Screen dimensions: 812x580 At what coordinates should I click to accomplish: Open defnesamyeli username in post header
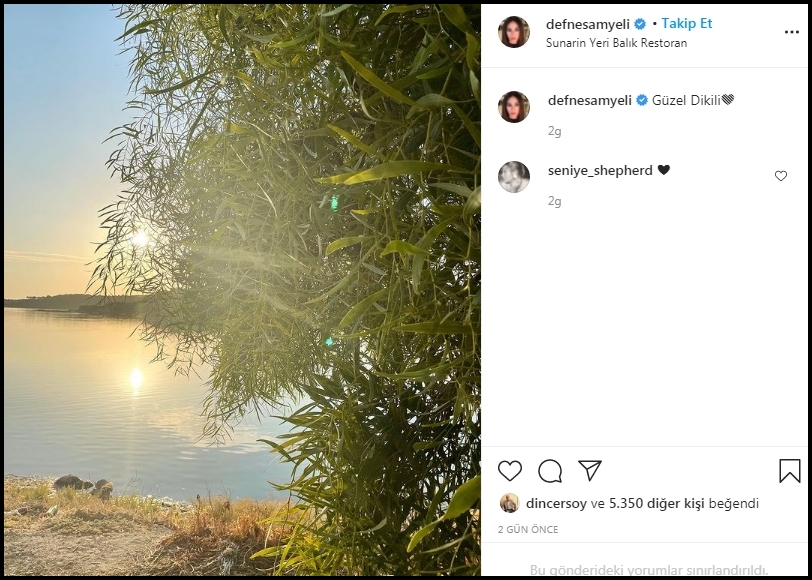(588, 24)
